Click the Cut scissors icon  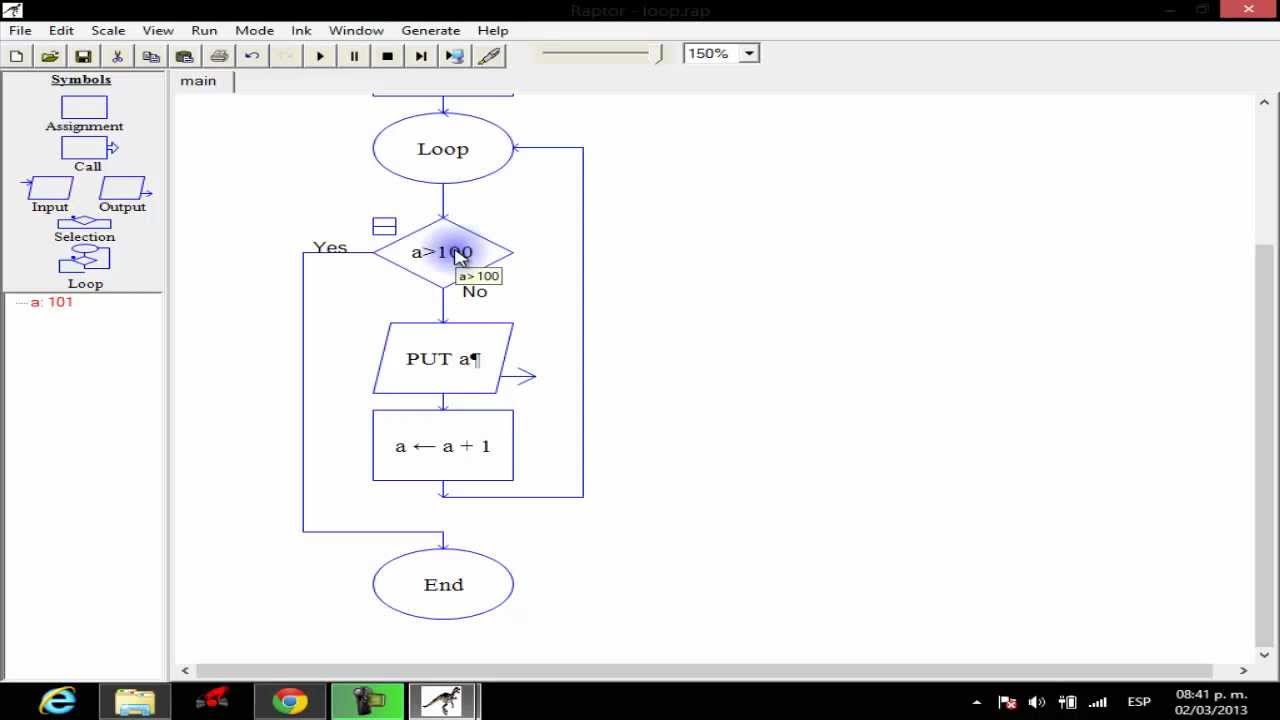[118, 56]
